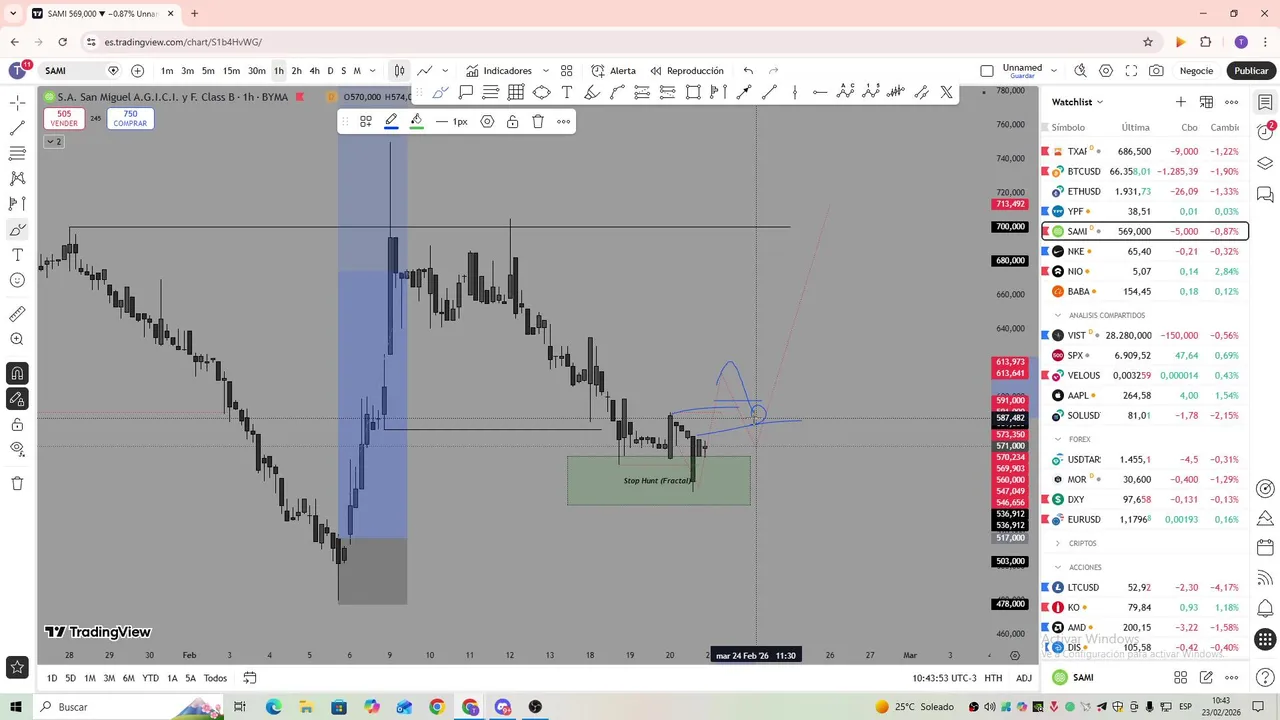Collapse the indicator legend showing 2
This screenshot has height=720, width=1280.
(x=54, y=141)
